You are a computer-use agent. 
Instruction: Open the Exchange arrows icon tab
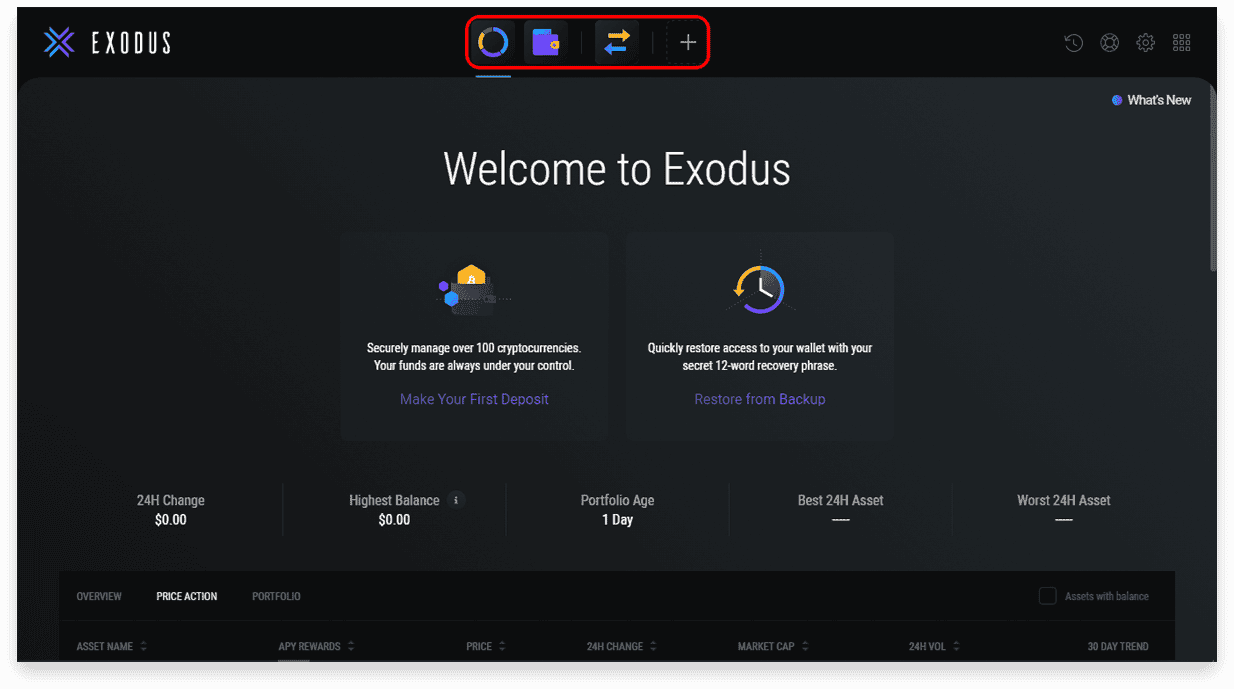pos(617,42)
